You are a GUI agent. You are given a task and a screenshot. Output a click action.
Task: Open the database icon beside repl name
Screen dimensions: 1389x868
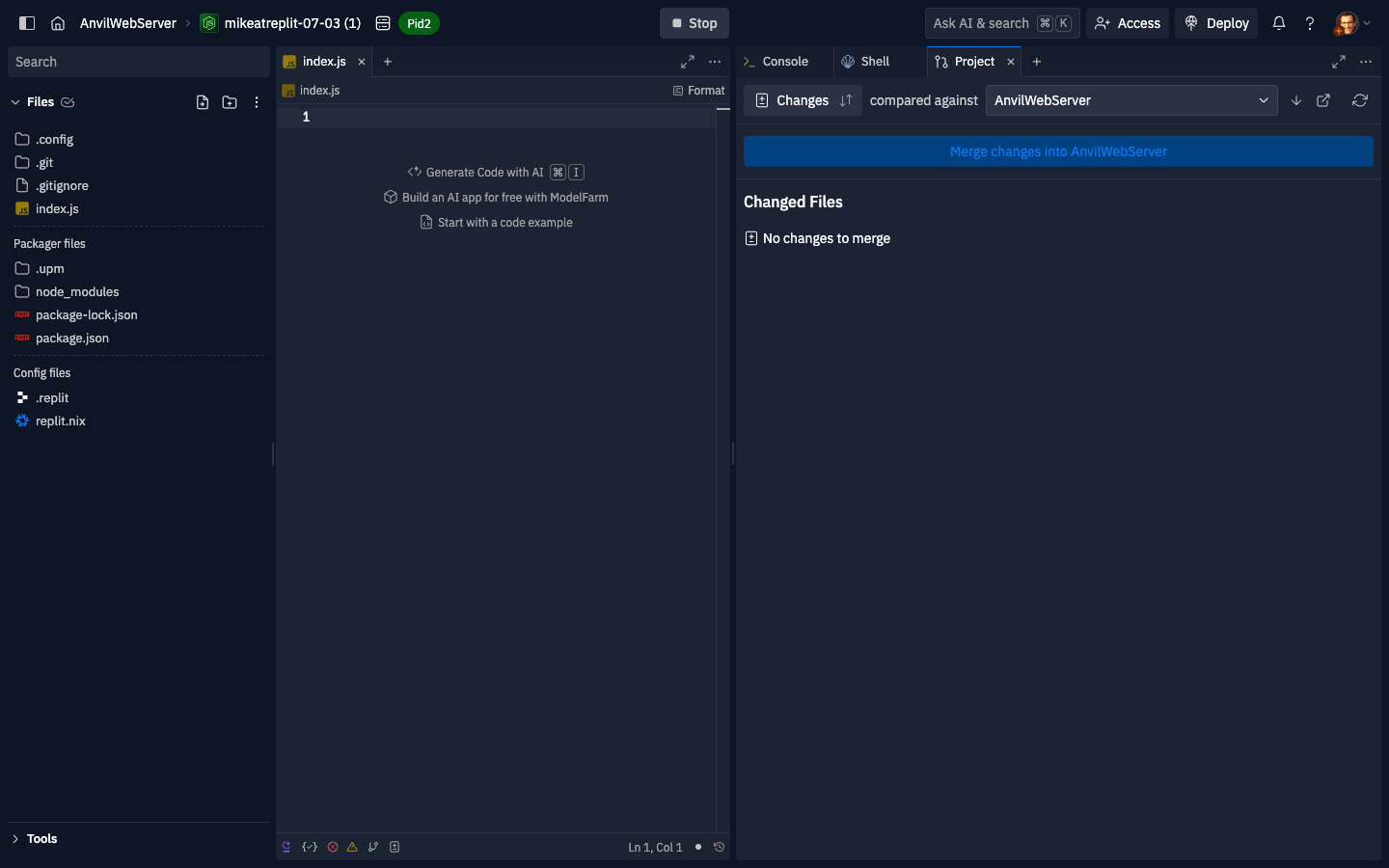[383, 23]
